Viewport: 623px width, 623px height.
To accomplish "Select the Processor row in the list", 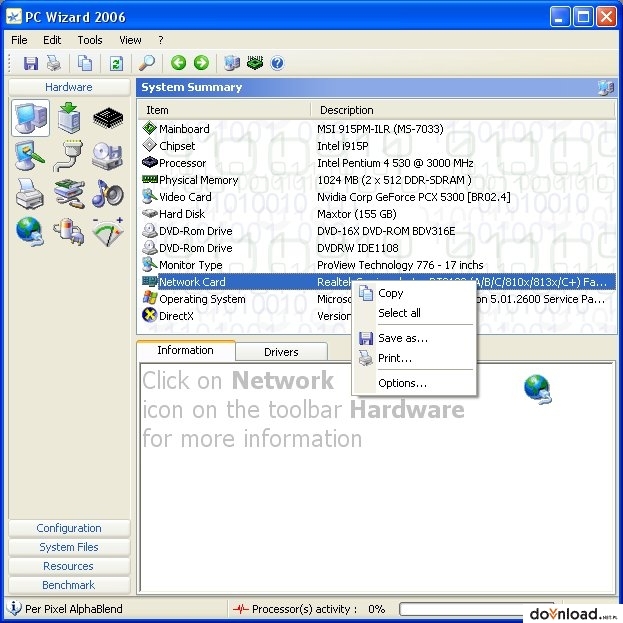I will click(x=377, y=163).
